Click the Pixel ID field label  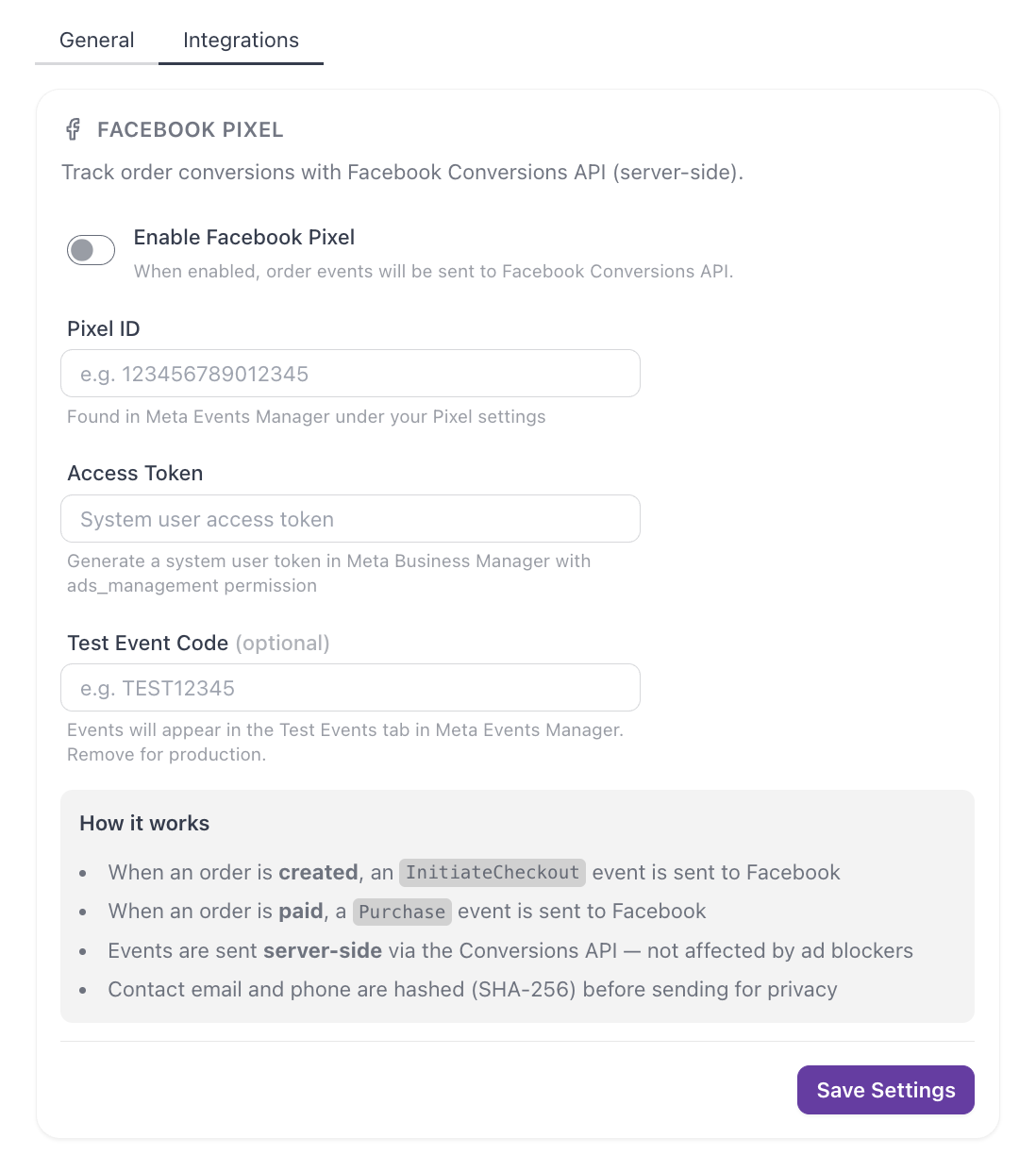pos(104,329)
